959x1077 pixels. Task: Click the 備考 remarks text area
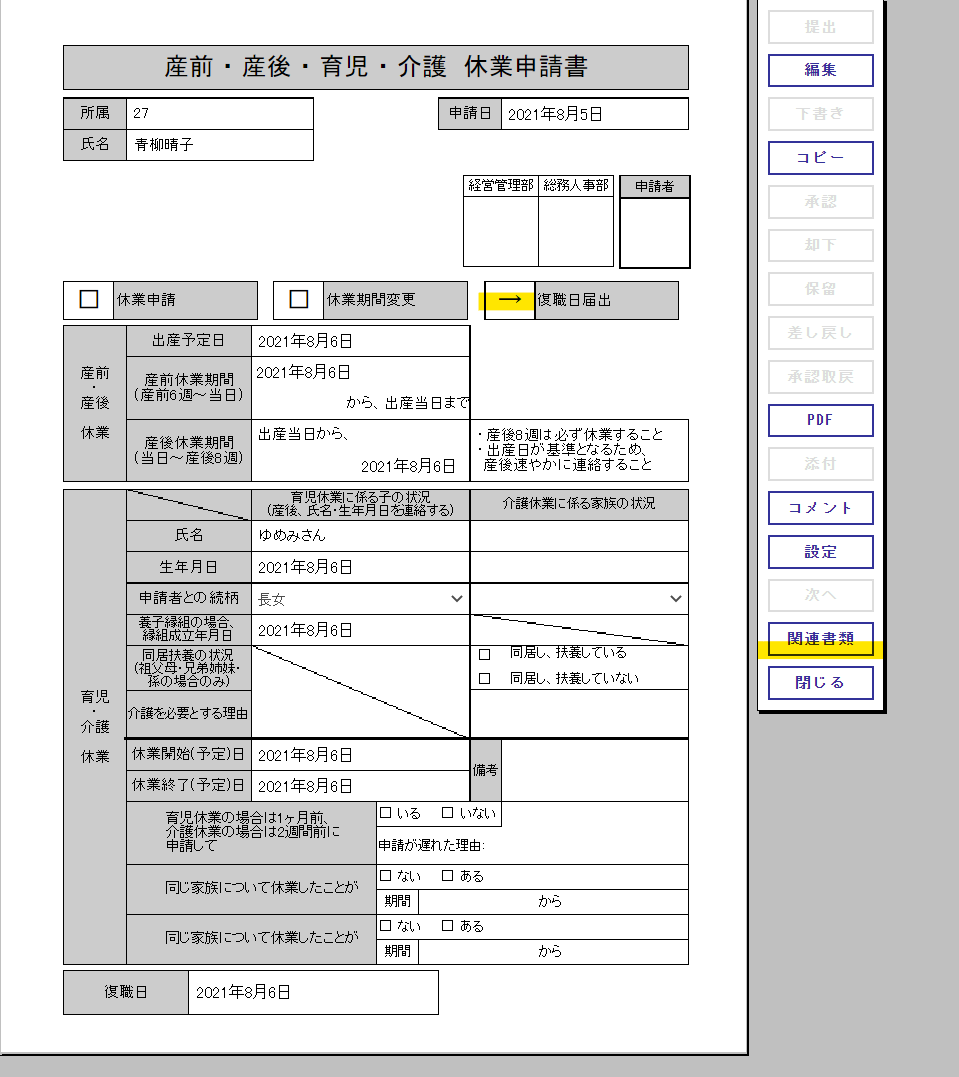pos(594,770)
